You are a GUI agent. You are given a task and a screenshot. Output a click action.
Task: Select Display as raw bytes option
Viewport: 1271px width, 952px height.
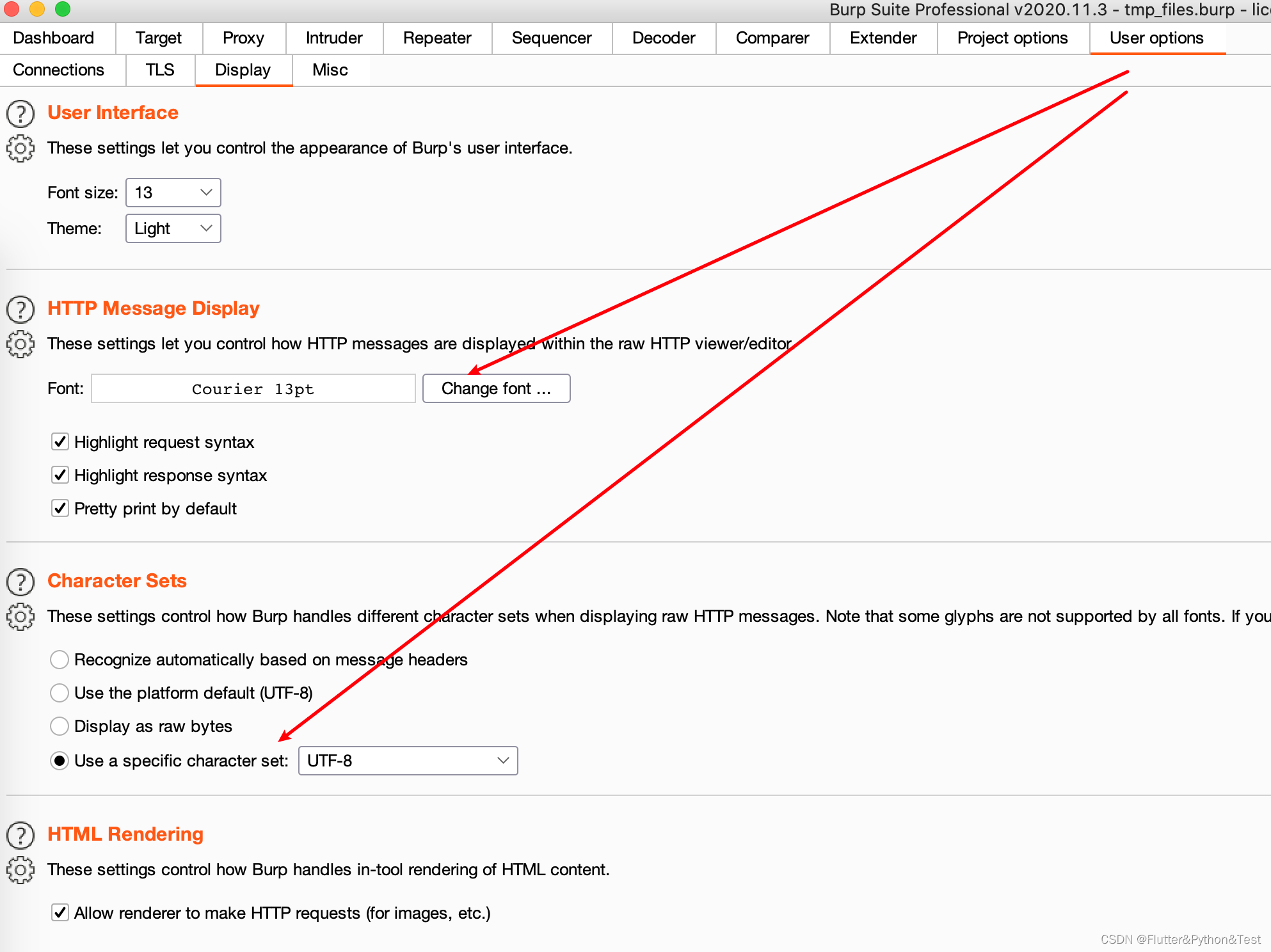click(x=60, y=726)
